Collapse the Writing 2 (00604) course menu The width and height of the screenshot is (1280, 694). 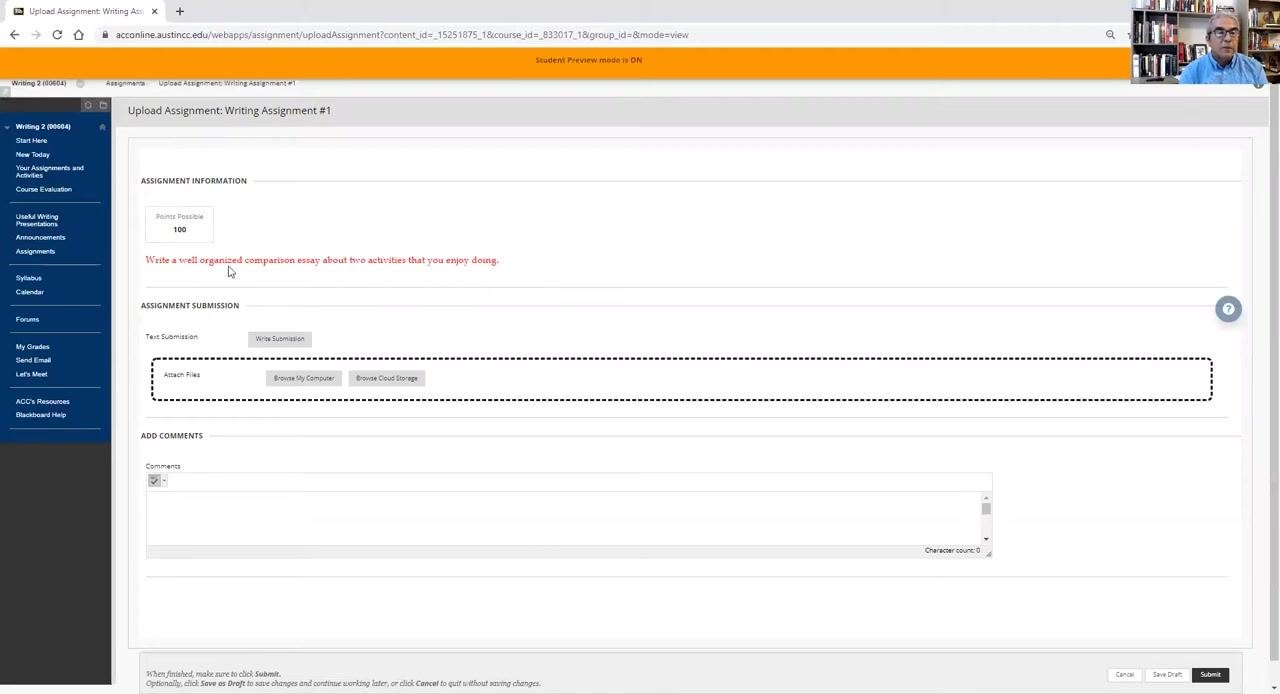point(6,127)
